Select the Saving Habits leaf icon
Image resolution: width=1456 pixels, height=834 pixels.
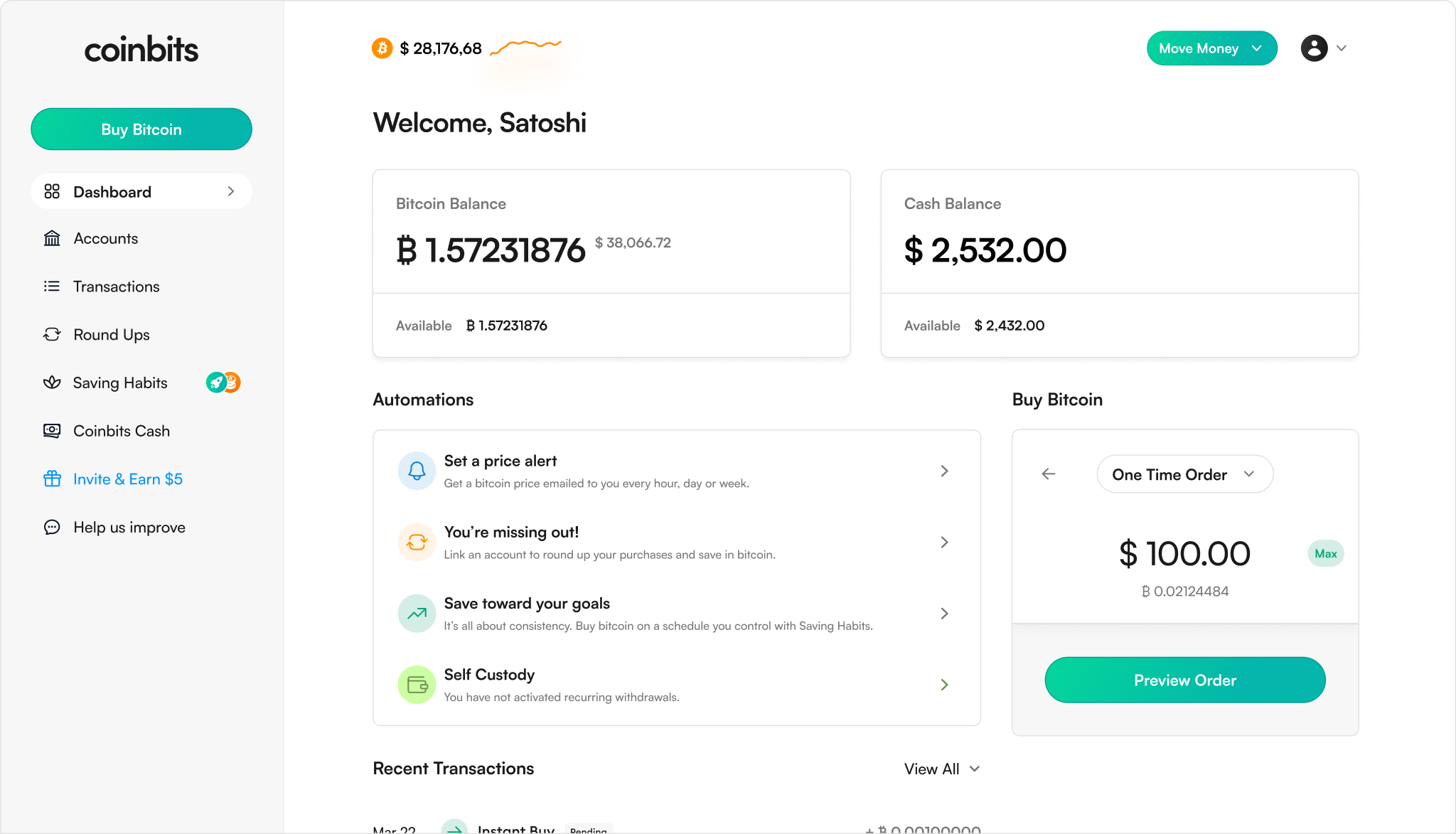click(x=52, y=383)
